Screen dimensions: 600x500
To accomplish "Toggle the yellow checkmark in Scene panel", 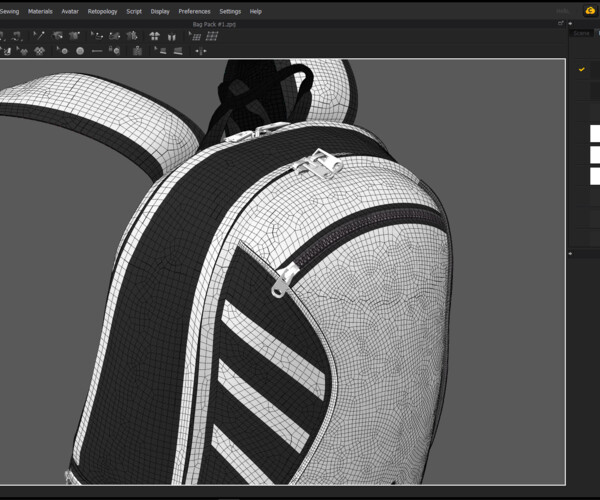I will [582, 69].
